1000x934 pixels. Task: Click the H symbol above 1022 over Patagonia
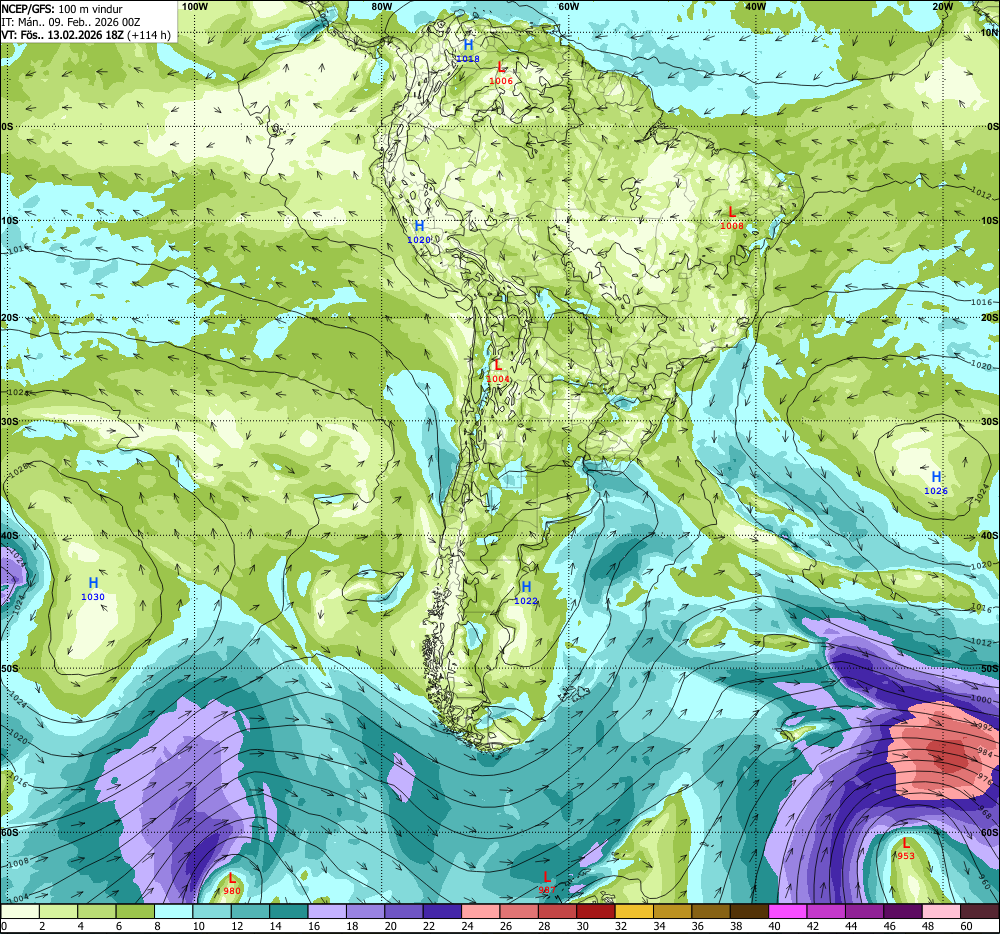pyautogui.click(x=526, y=587)
